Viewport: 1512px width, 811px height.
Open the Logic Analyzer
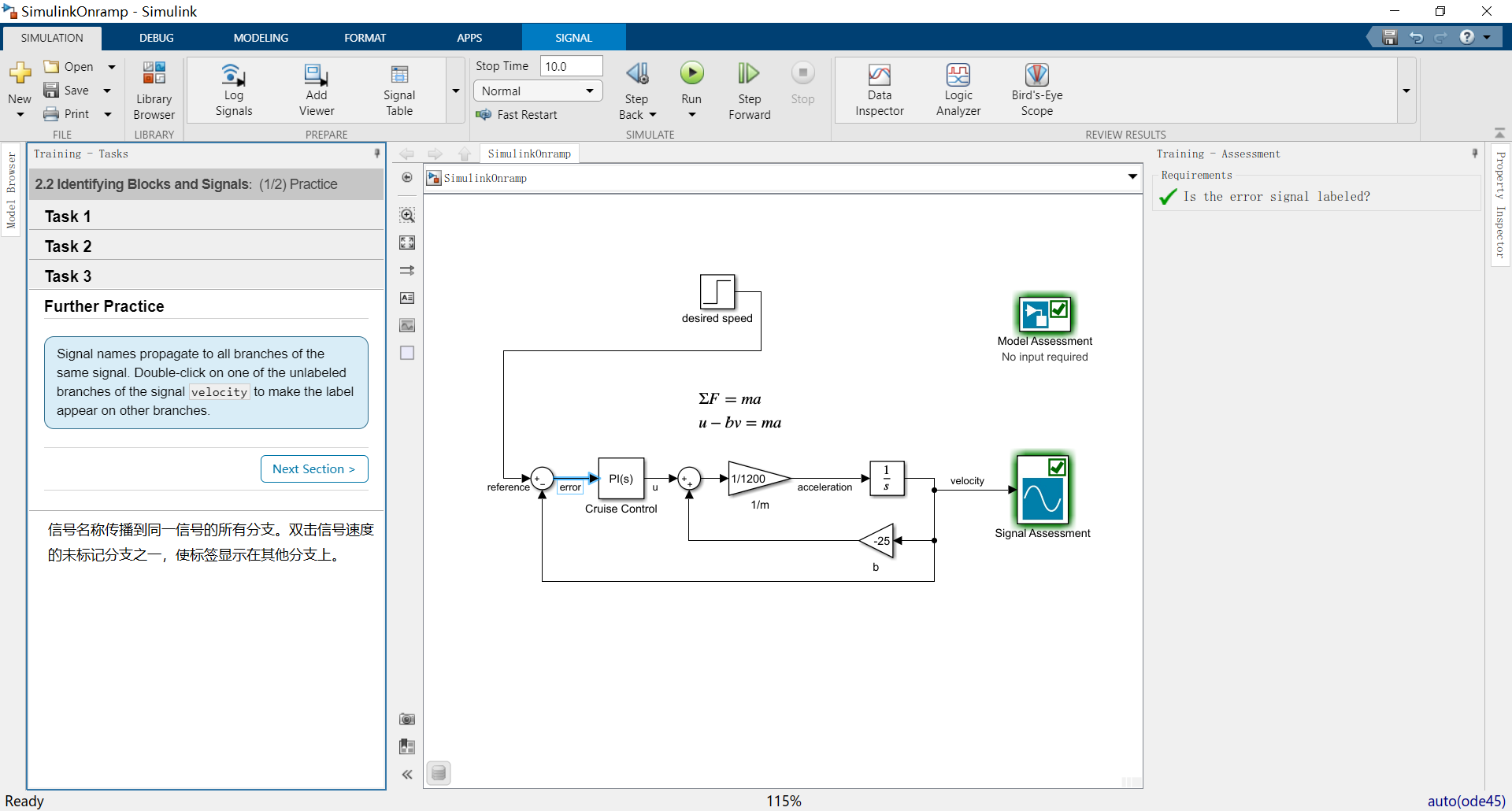(958, 91)
